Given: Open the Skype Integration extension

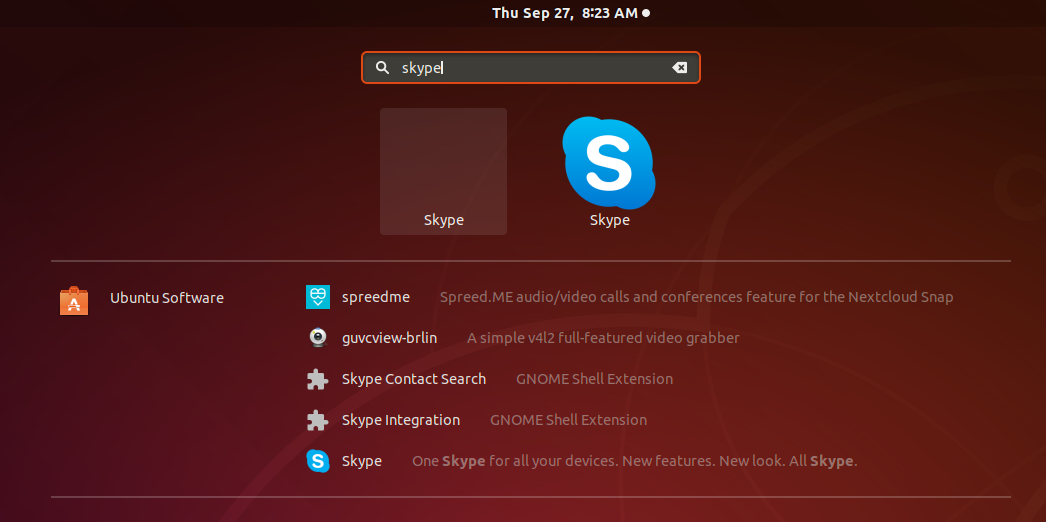Looking at the screenshot, I should [x=401, y=420].
